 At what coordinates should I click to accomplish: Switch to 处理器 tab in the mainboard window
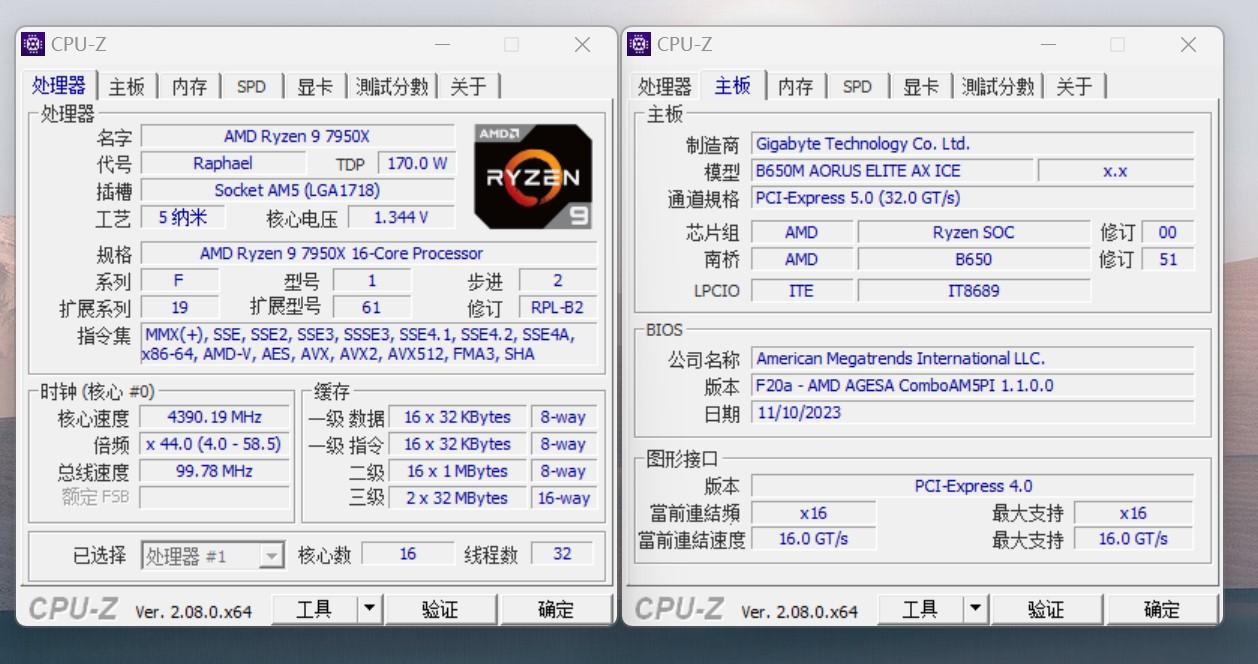pos(665,87)
